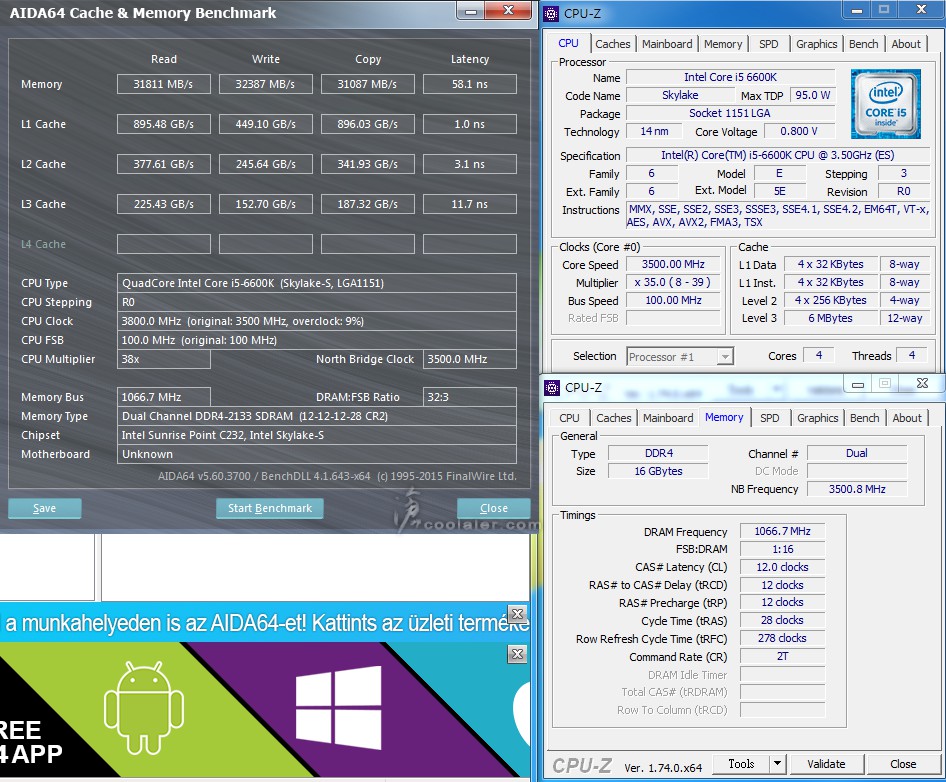946x782 pixels.
Task: Open Bench tab in lower CPU-Z window
Action: point(865,418)
